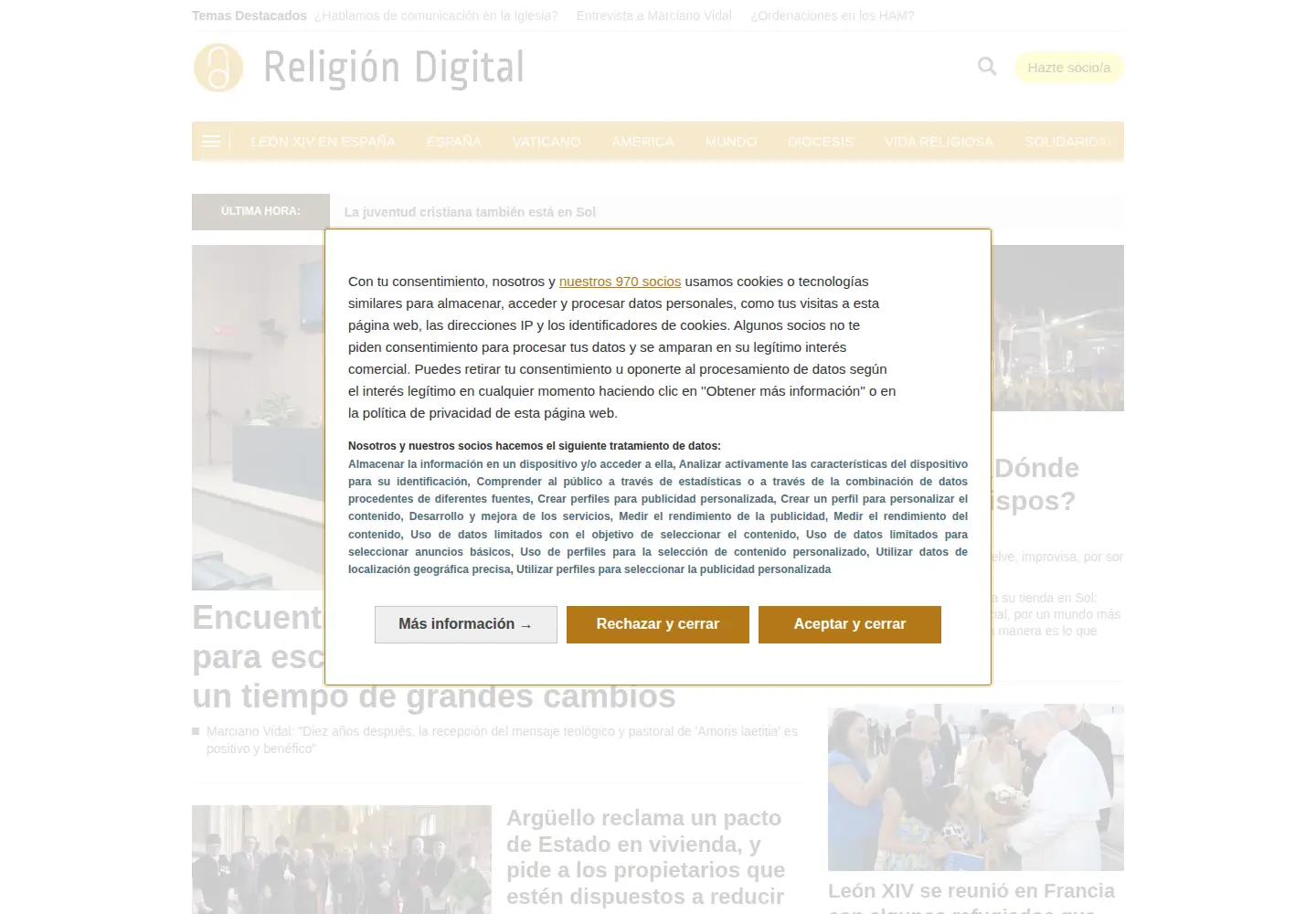Open Marciano Vidal 'Diez años después' link
The height and width of the screenshot is (914, 1316).
(x=502, y=739)
